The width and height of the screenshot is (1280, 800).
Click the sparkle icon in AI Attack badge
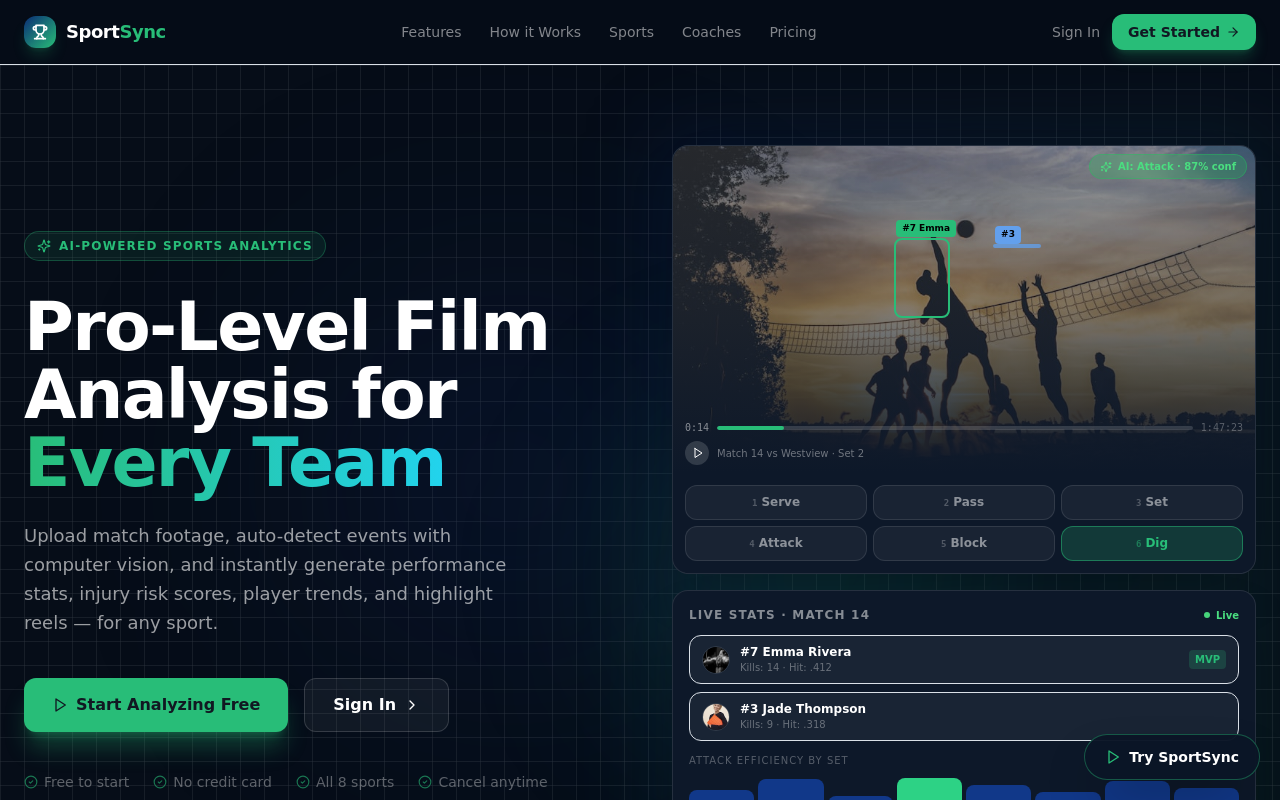(x=1106, y=167)
